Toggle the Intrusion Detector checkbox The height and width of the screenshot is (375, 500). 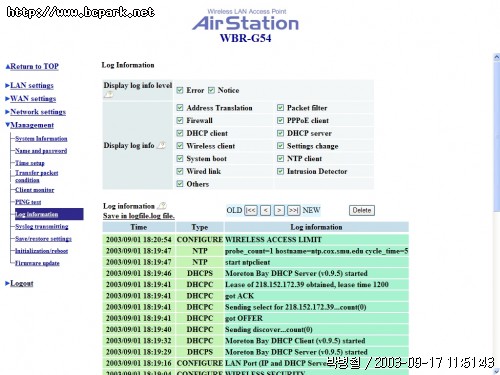(x=281, y=171)
